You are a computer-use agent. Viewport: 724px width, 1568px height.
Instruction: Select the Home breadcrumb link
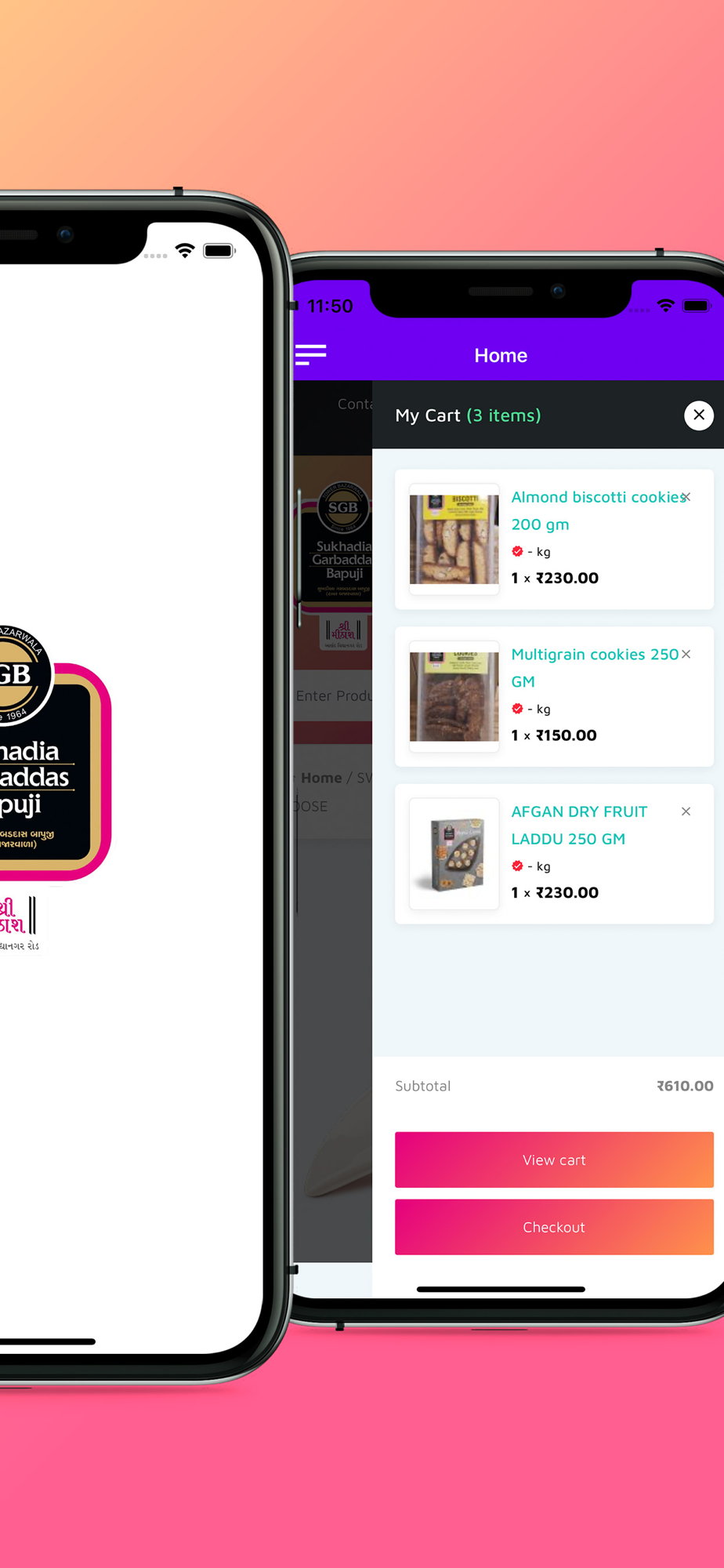click(321, 778)
